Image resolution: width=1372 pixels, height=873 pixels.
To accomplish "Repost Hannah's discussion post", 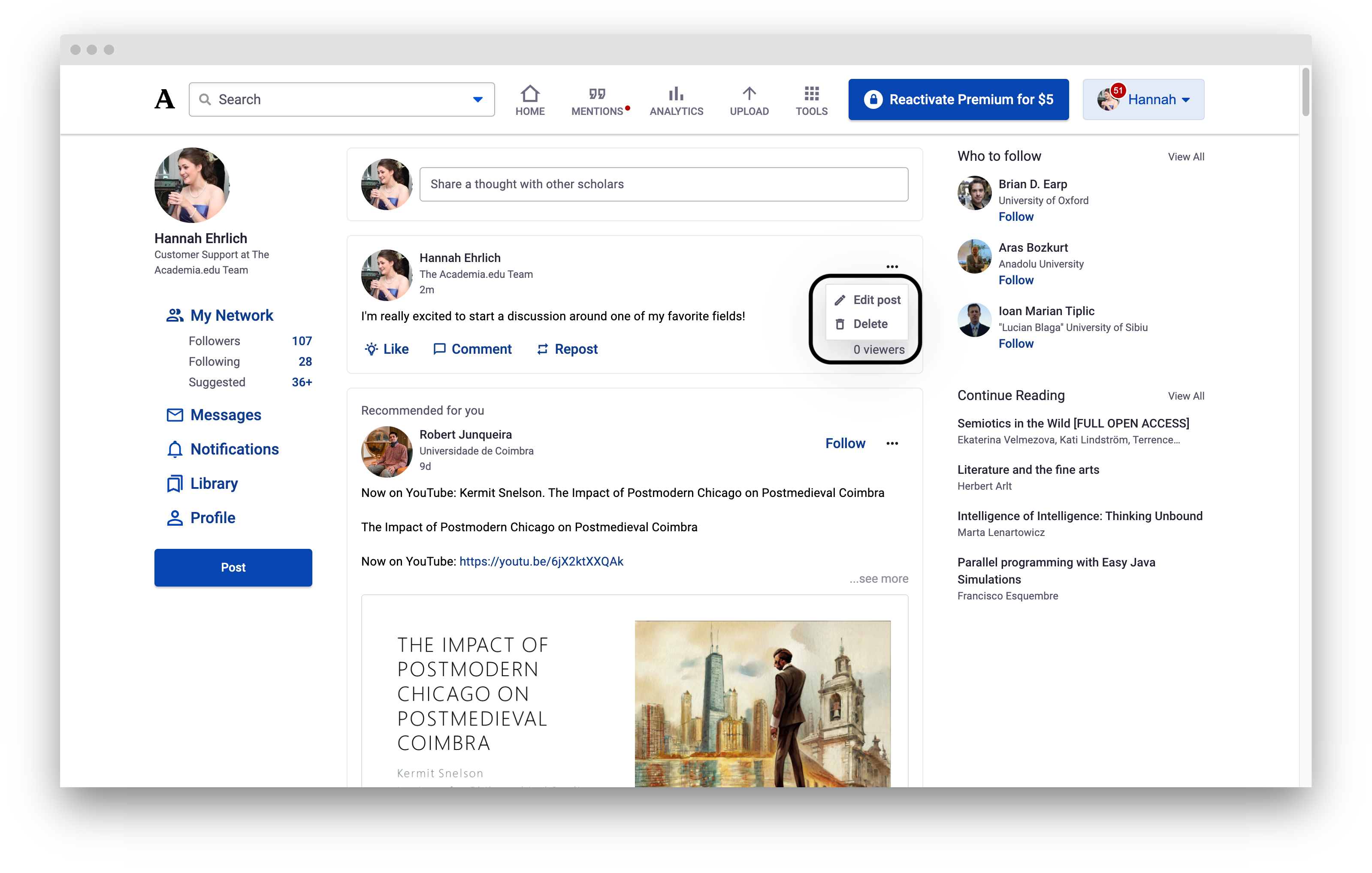I will [x=566, y=349].
